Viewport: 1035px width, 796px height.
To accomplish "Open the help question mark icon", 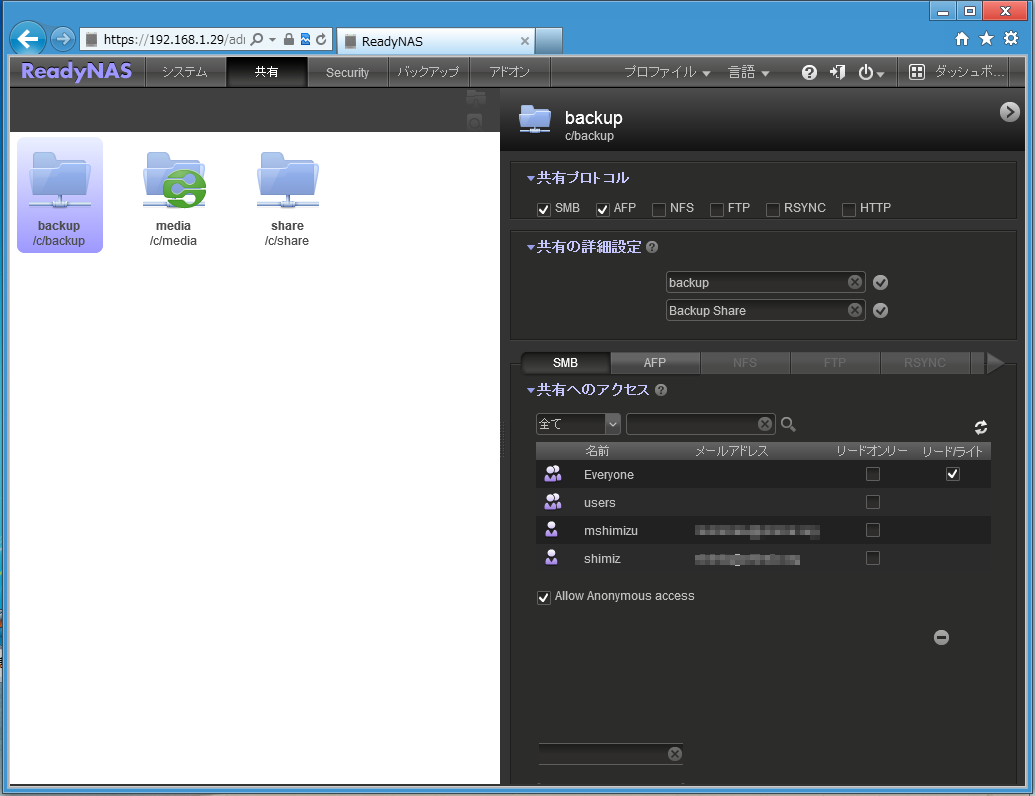I will [x=809, y=73].
